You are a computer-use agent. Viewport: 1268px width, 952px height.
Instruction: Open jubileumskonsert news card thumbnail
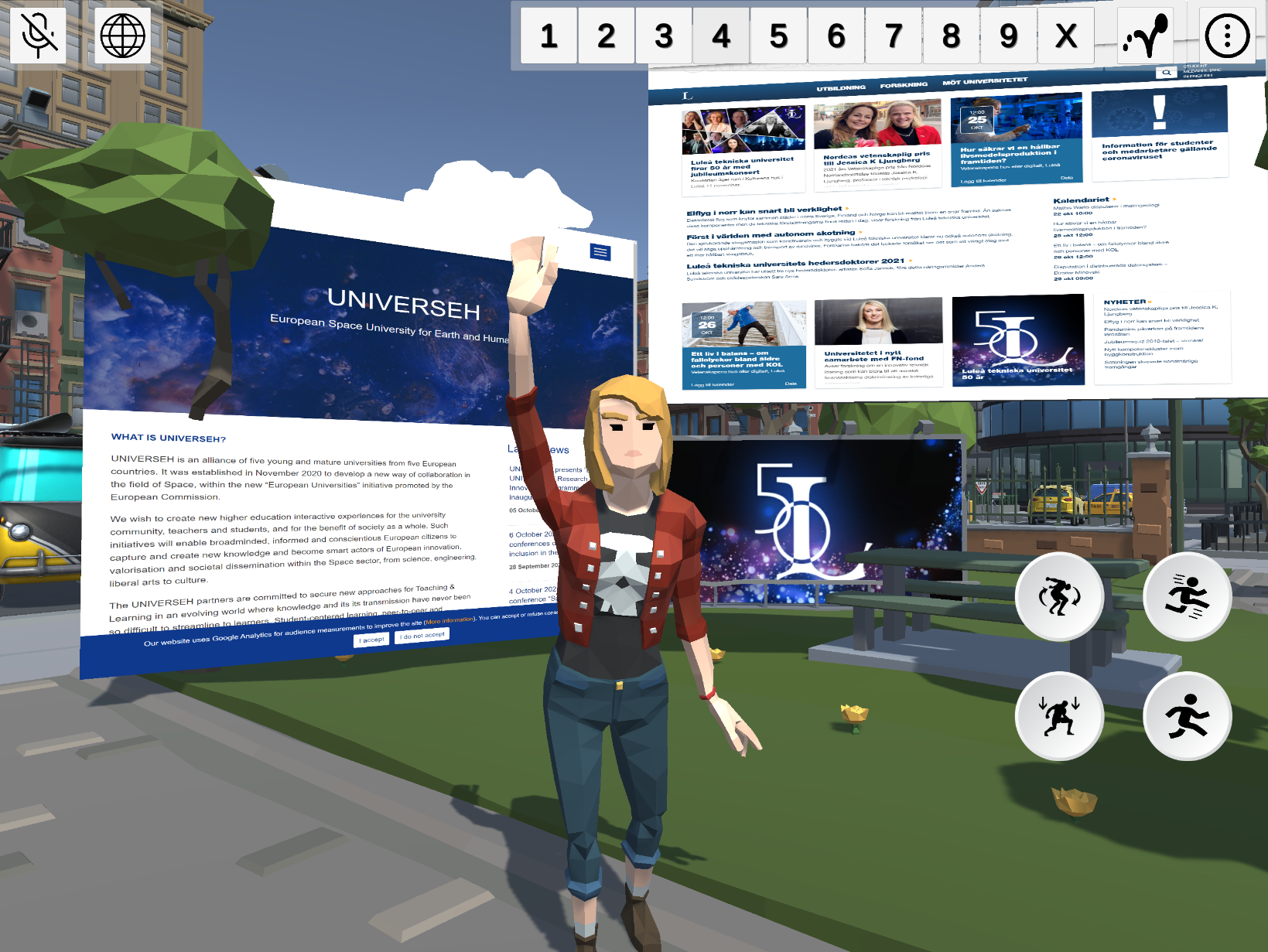click(743, 130)
